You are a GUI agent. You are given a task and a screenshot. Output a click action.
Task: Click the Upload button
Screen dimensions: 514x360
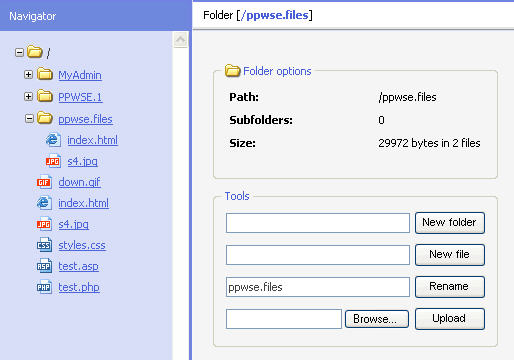[x=450, y=319]
